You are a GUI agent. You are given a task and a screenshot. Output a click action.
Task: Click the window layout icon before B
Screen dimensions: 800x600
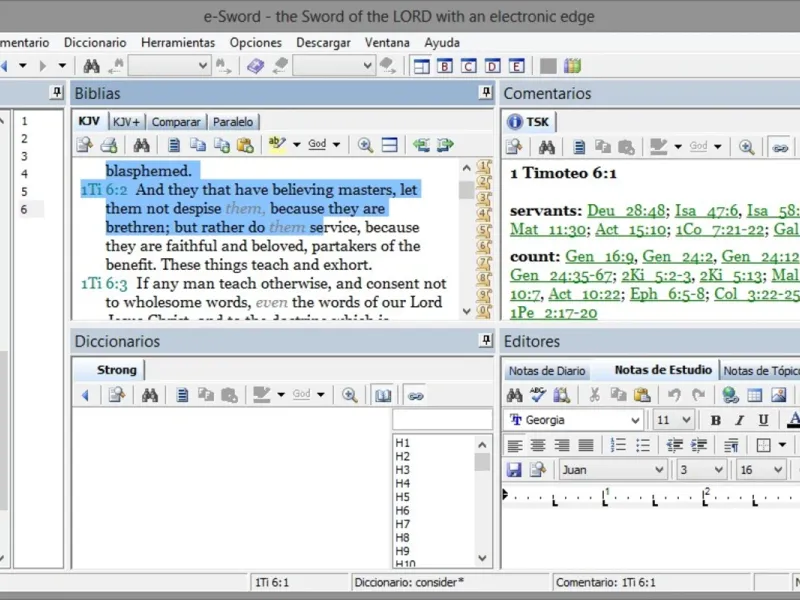pos(421,66)
